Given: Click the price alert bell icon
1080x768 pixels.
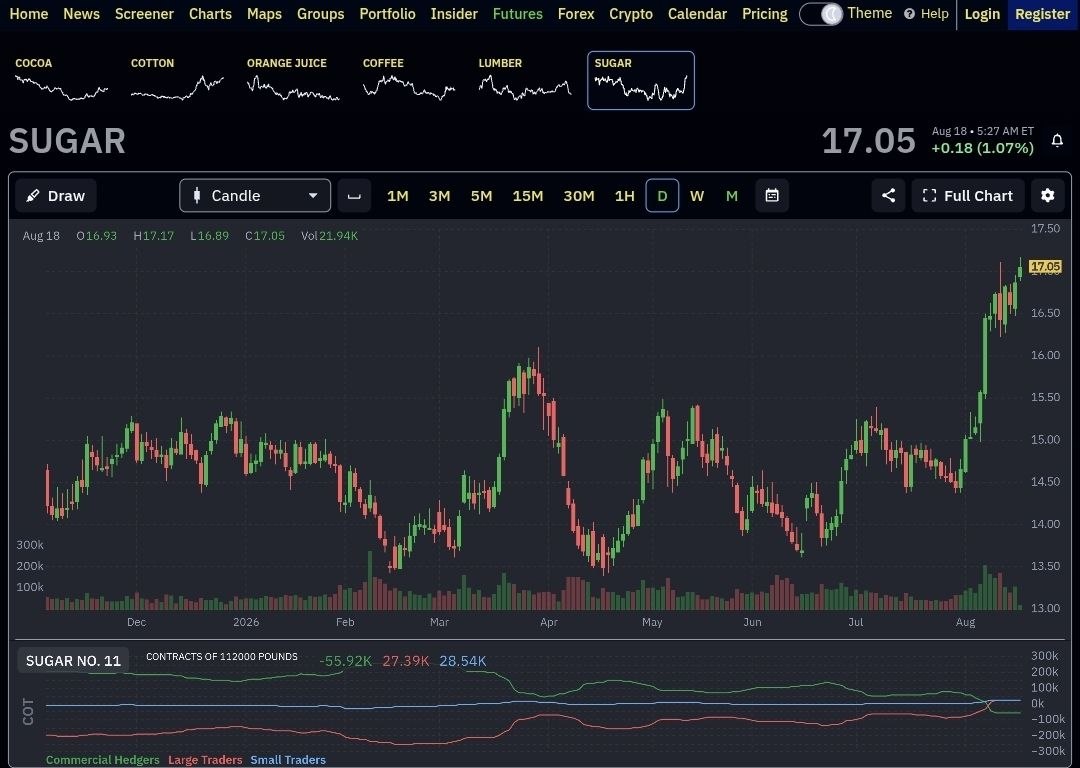Looking at the screenshot, I should pos(1057,141).
